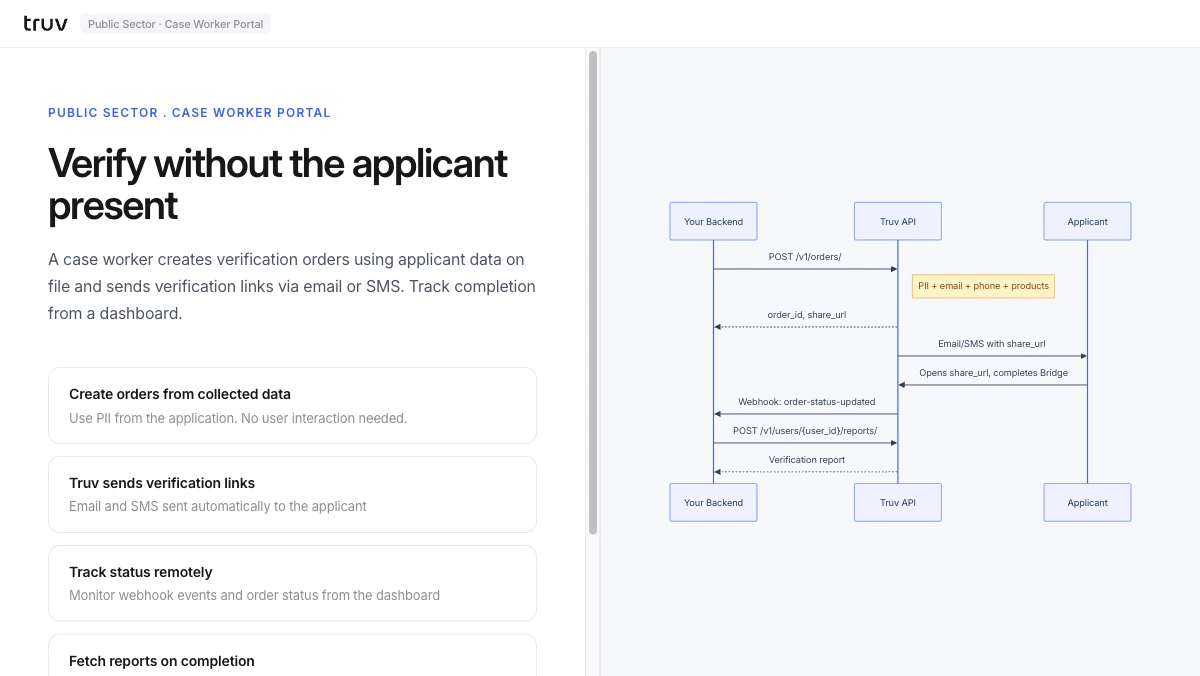Image resolution: width=1200 pixels, height=676 pixels.
Task: Click the Verification report label
Action: (x=806, y=460)
